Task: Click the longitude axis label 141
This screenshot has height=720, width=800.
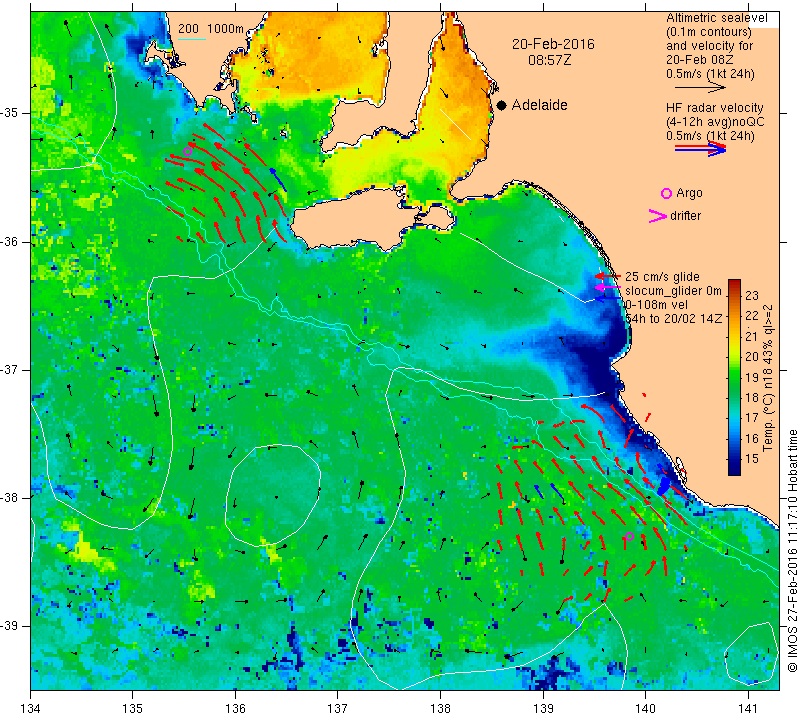Action: (748, 709)
